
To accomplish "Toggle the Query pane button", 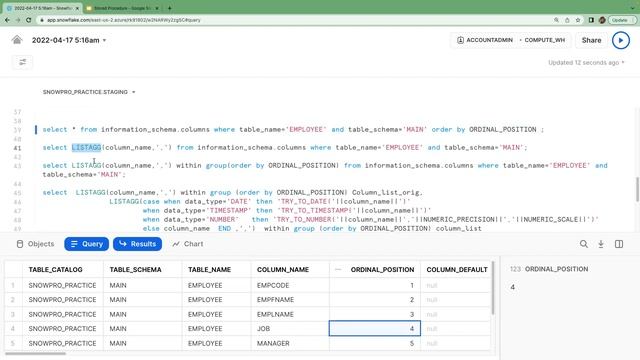I will click(87, 244).
